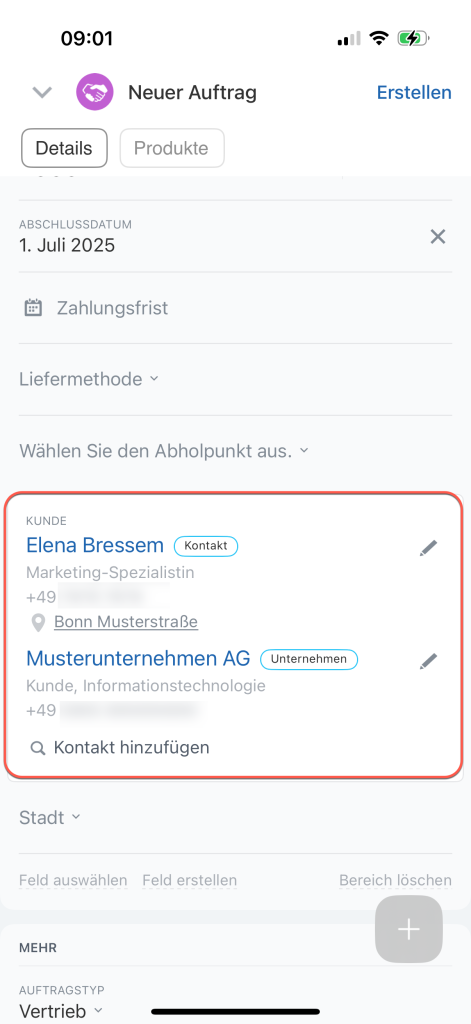Tap Erstellen to create the order
This screenshot has height=1024, width=471.
414,93
